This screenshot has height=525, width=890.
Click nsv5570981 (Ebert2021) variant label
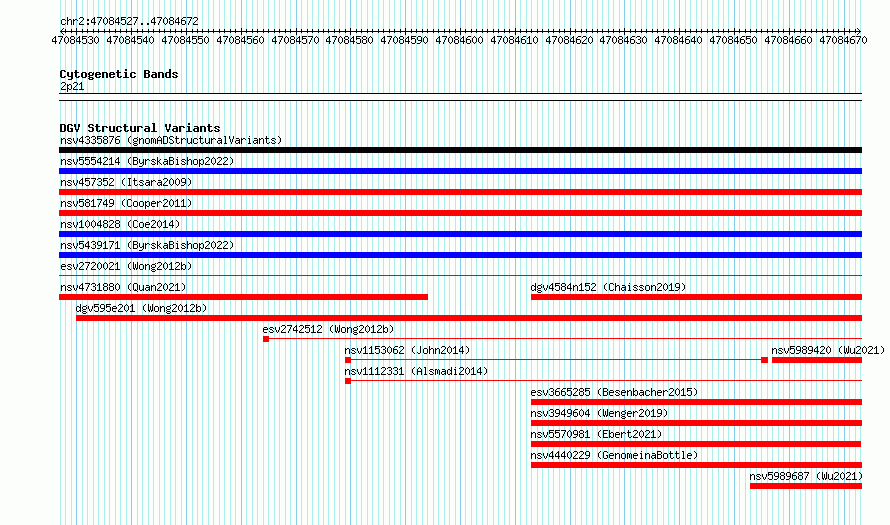(x=596, y=434)
